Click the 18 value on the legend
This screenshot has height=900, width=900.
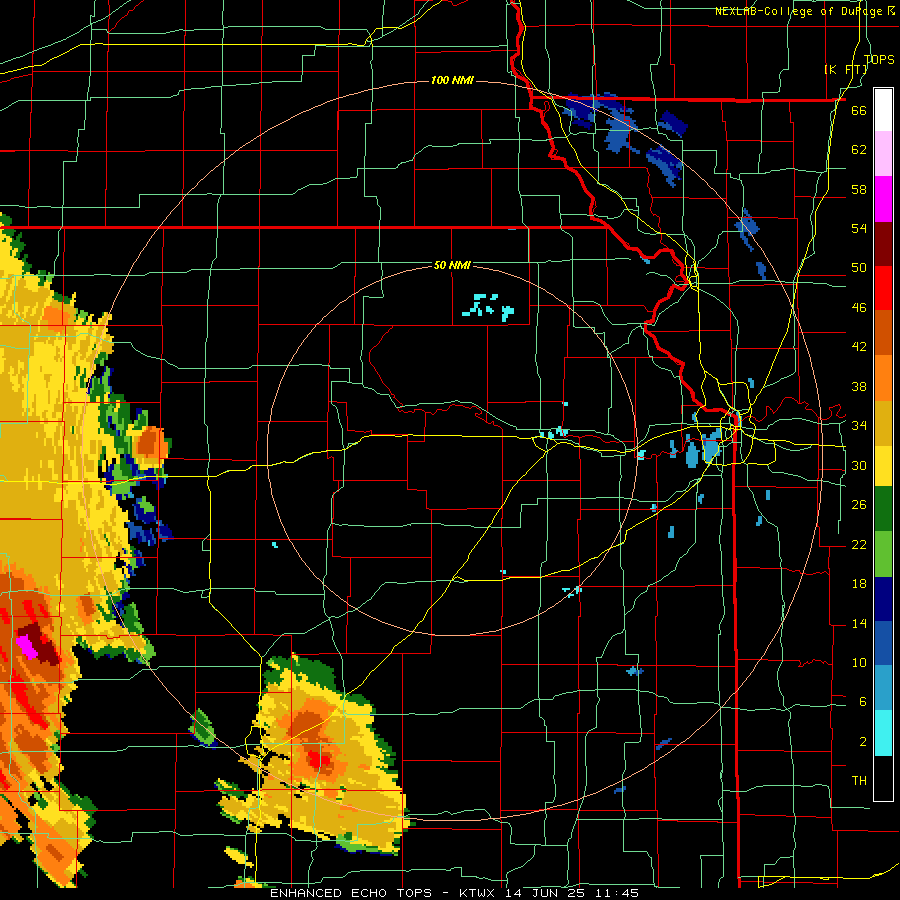[x=859, y=584]
